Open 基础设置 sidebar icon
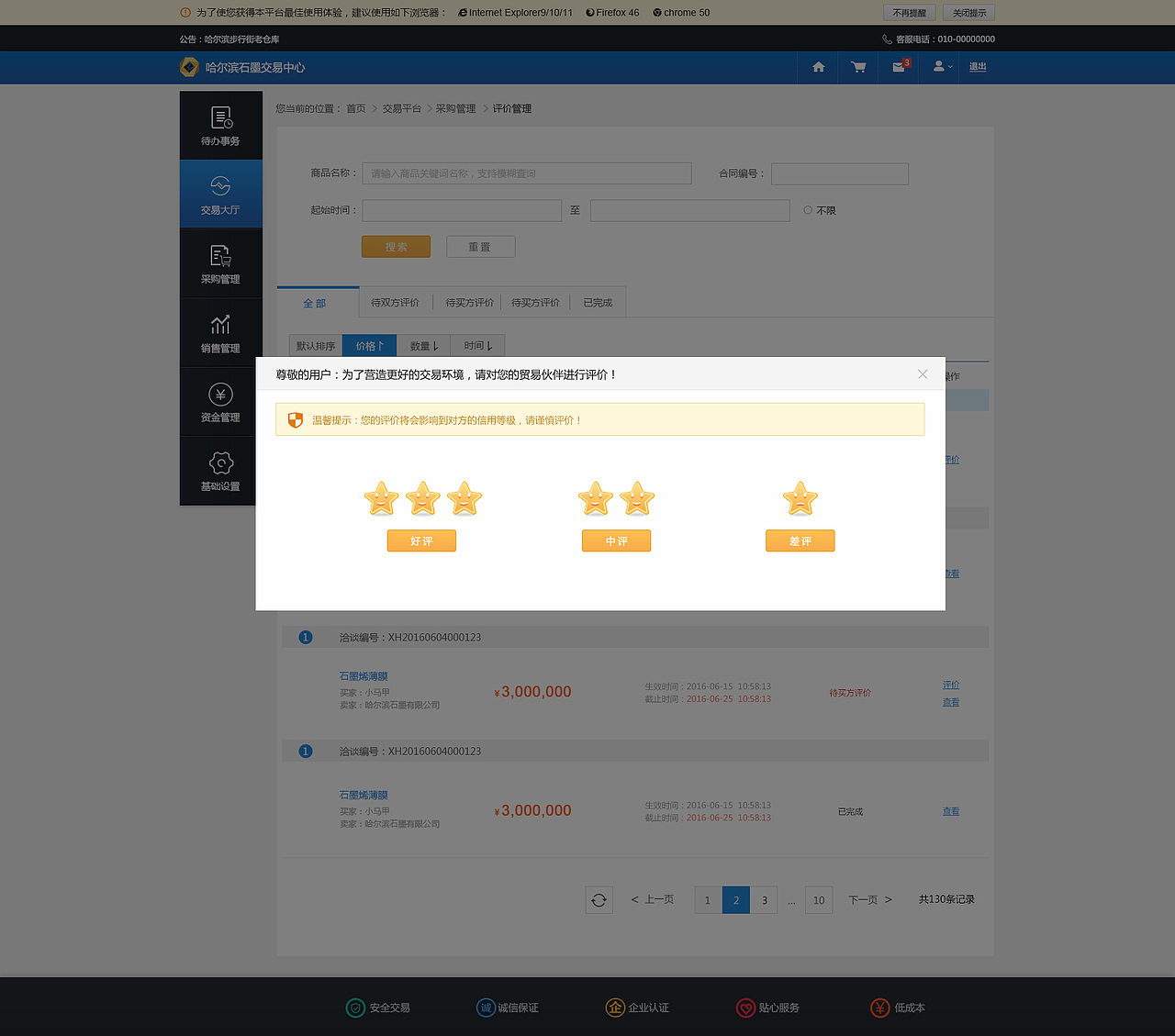 tap(221, 471)
